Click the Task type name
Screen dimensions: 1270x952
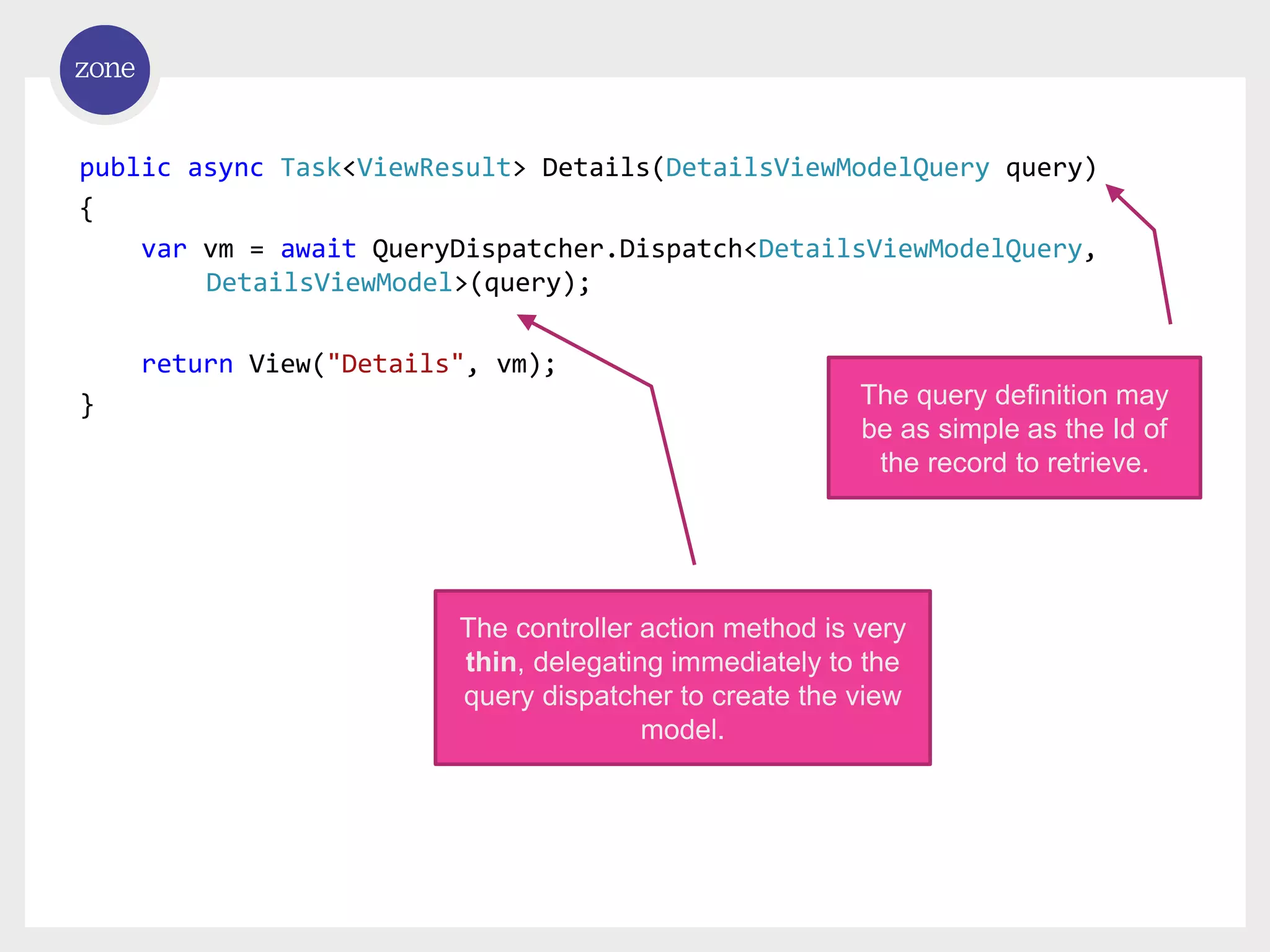coord(310,168)
